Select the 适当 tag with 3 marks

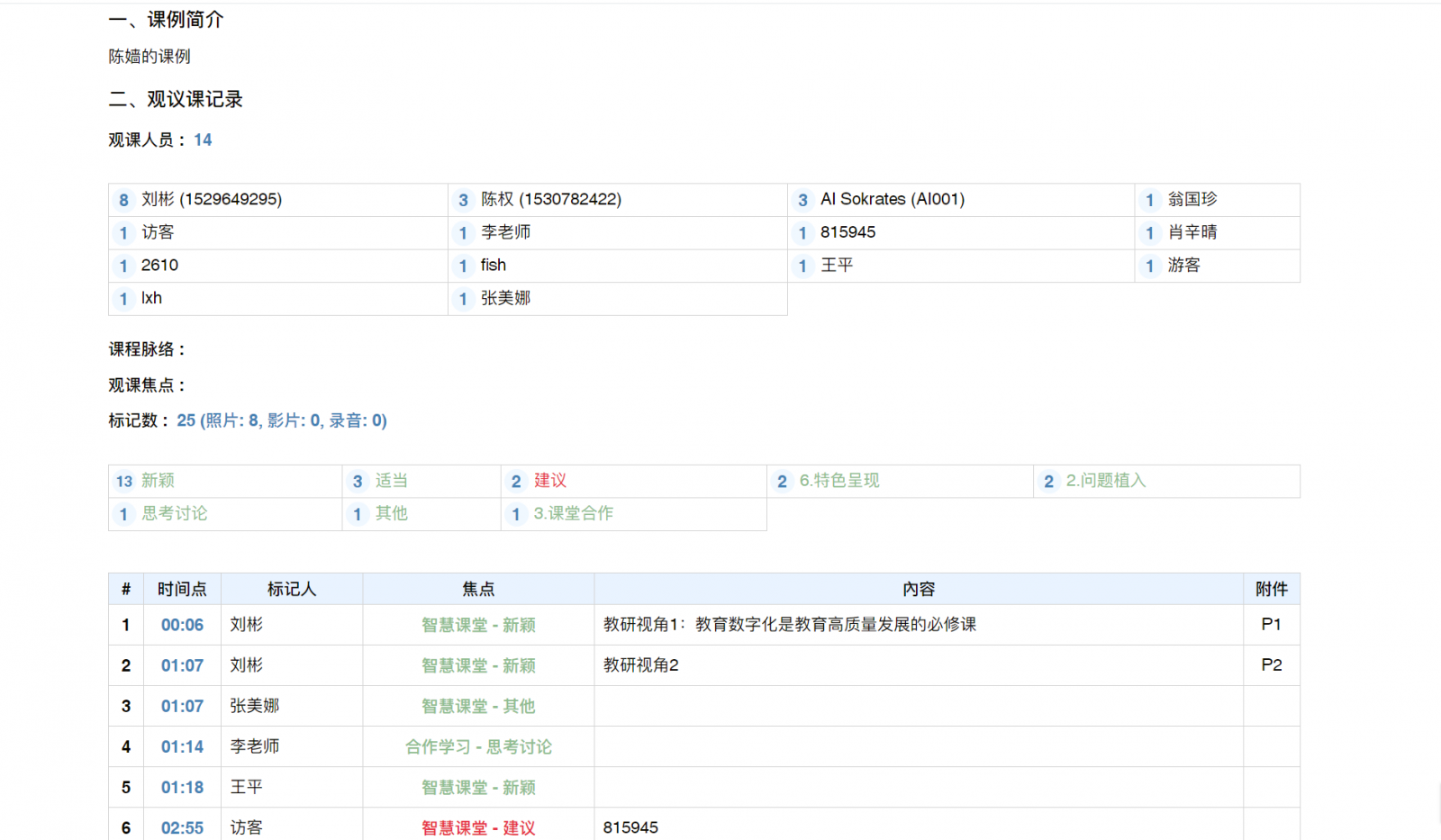391,481
